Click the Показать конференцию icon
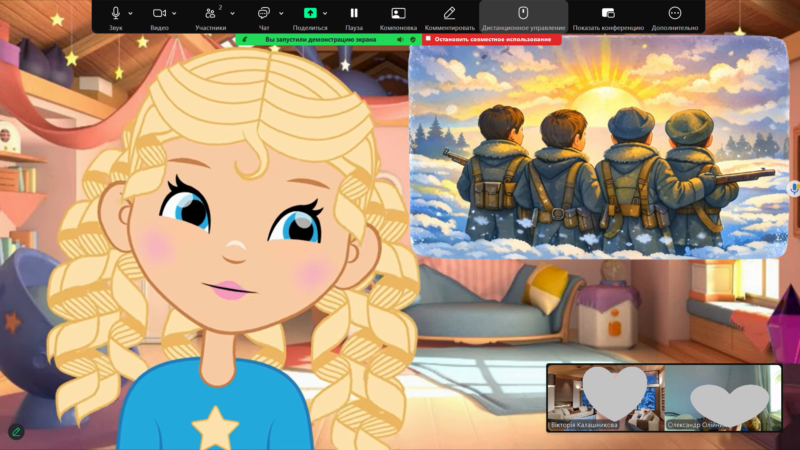This screenshot has width=800, height=450. click(608, 13)
